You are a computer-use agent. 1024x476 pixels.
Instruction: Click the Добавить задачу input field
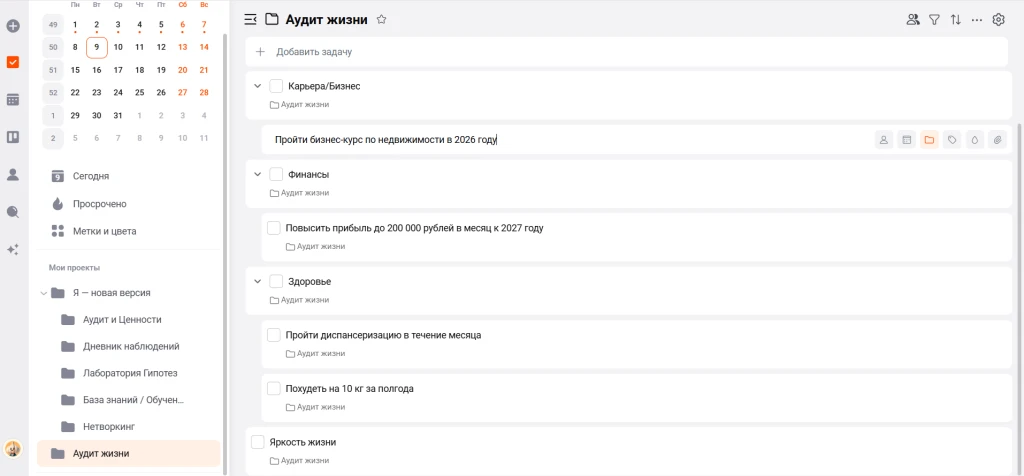click(500, 51)
